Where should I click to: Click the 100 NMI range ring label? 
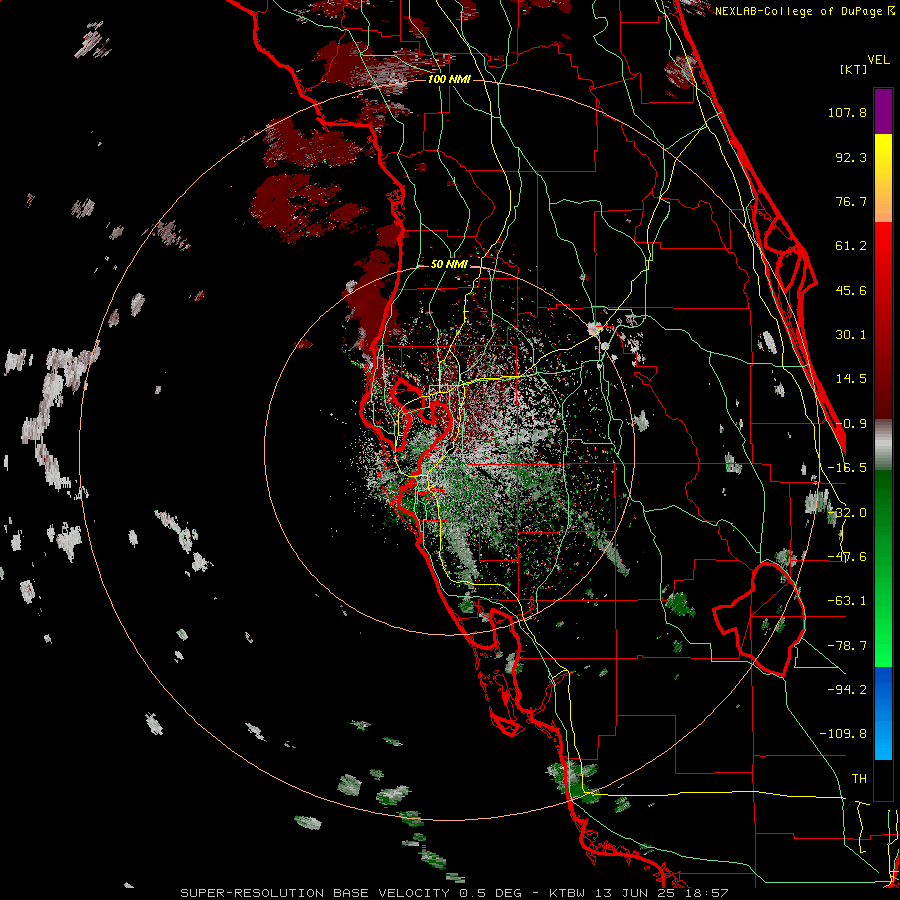[x=449, y=79]
